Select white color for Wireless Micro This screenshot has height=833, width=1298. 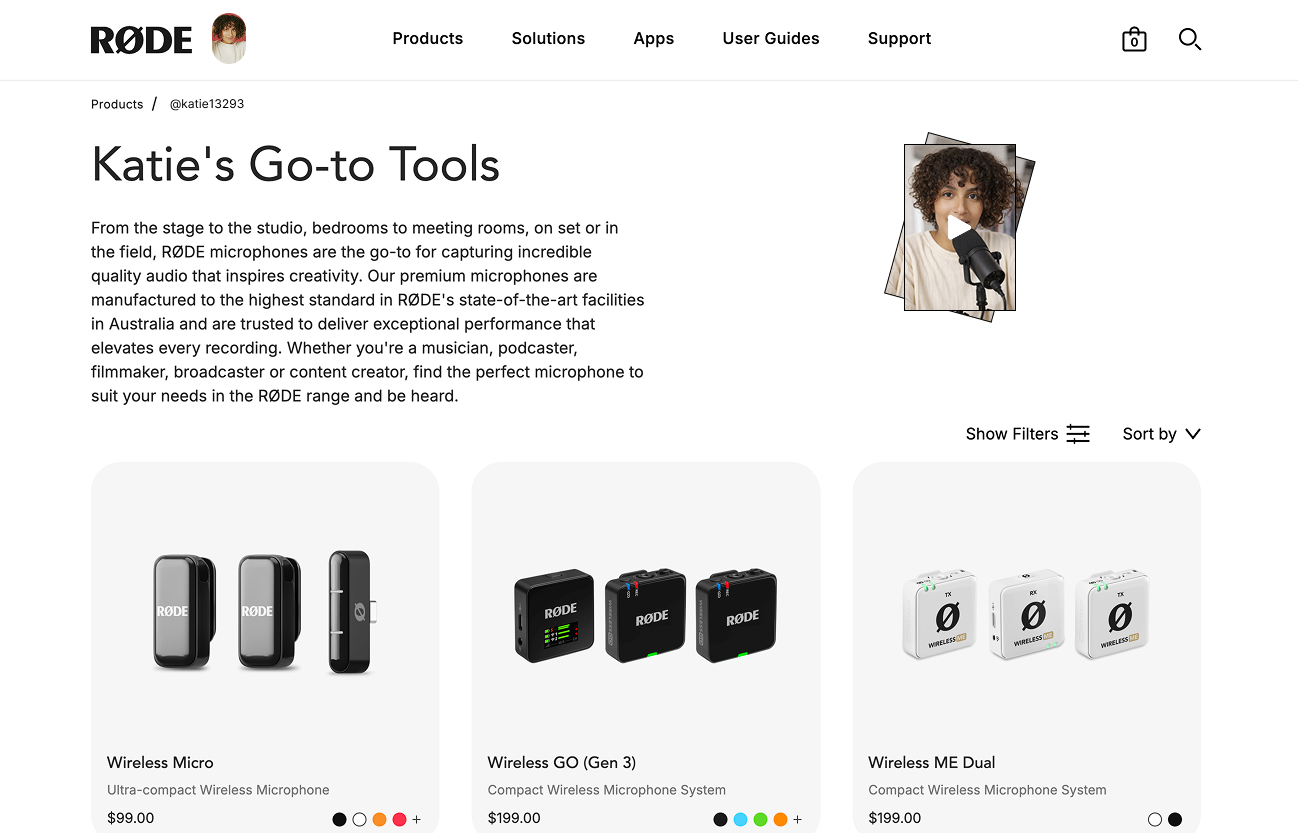coord(359,819)
